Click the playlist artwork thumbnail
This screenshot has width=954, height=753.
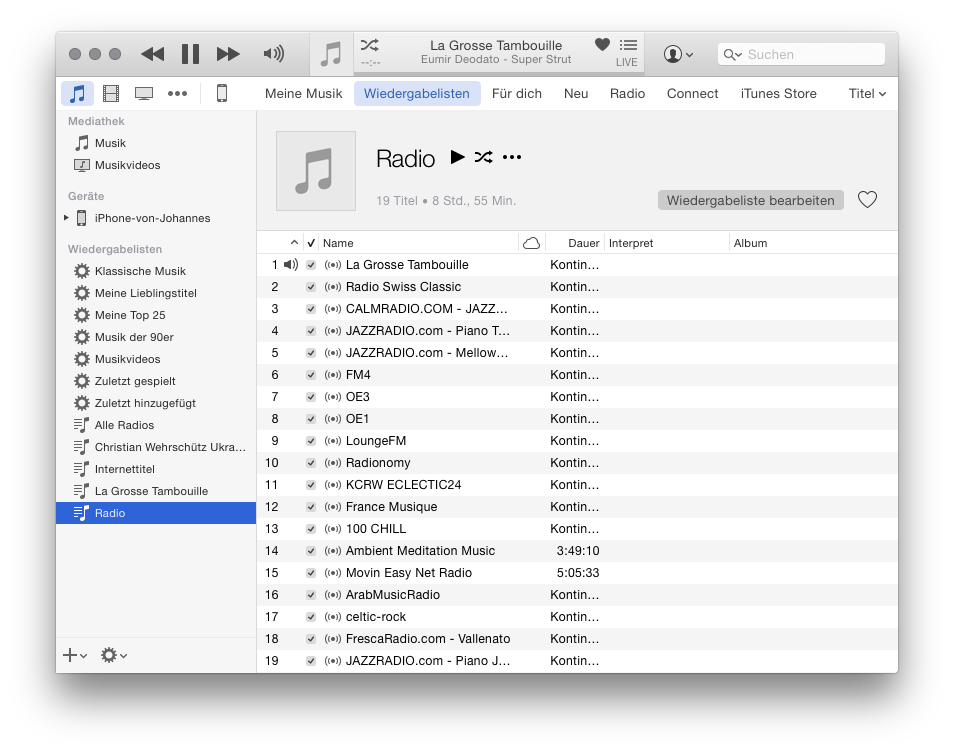[x=316, y=171]
